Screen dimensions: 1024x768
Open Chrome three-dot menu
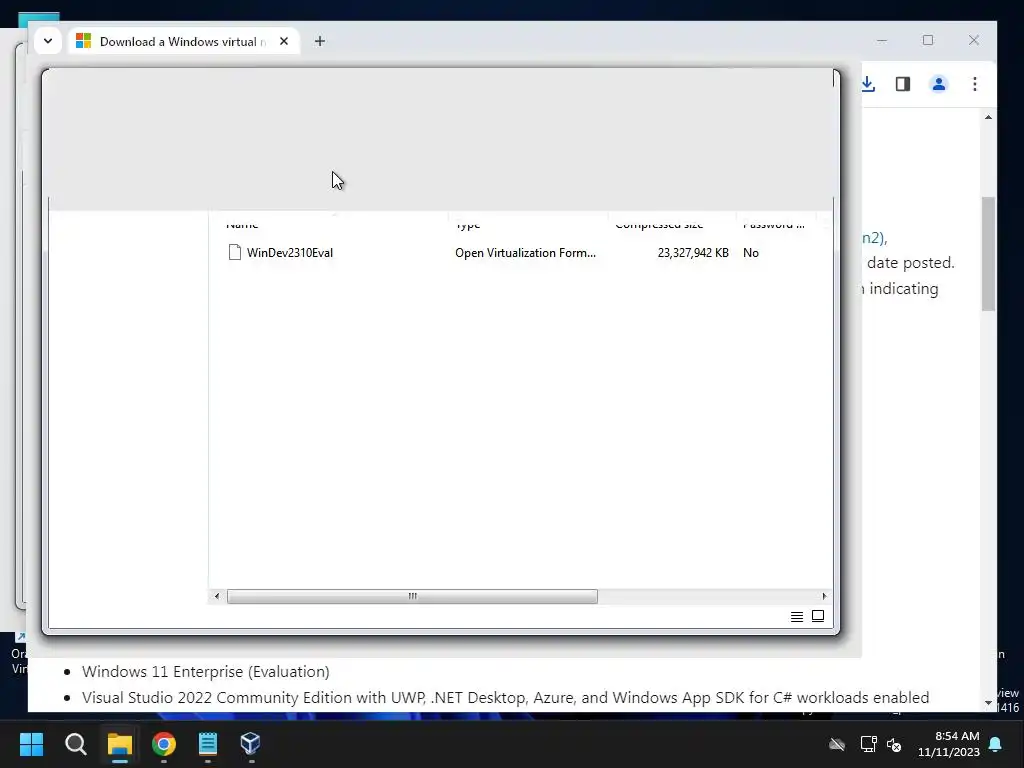(974, 84)
